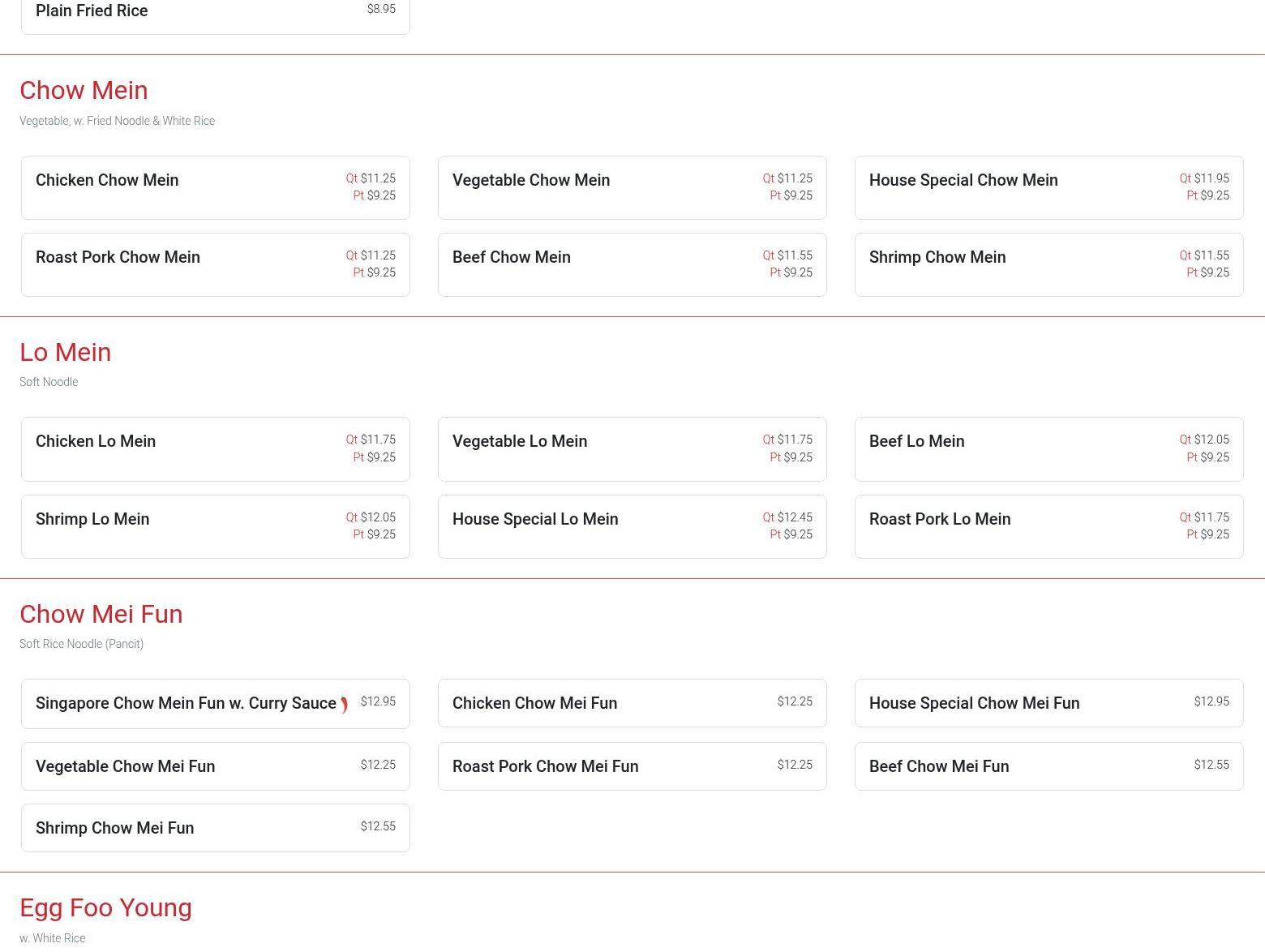1265x952 pixels.
Task: Select House Special Chow Mein
Action: pos(1049,187)
